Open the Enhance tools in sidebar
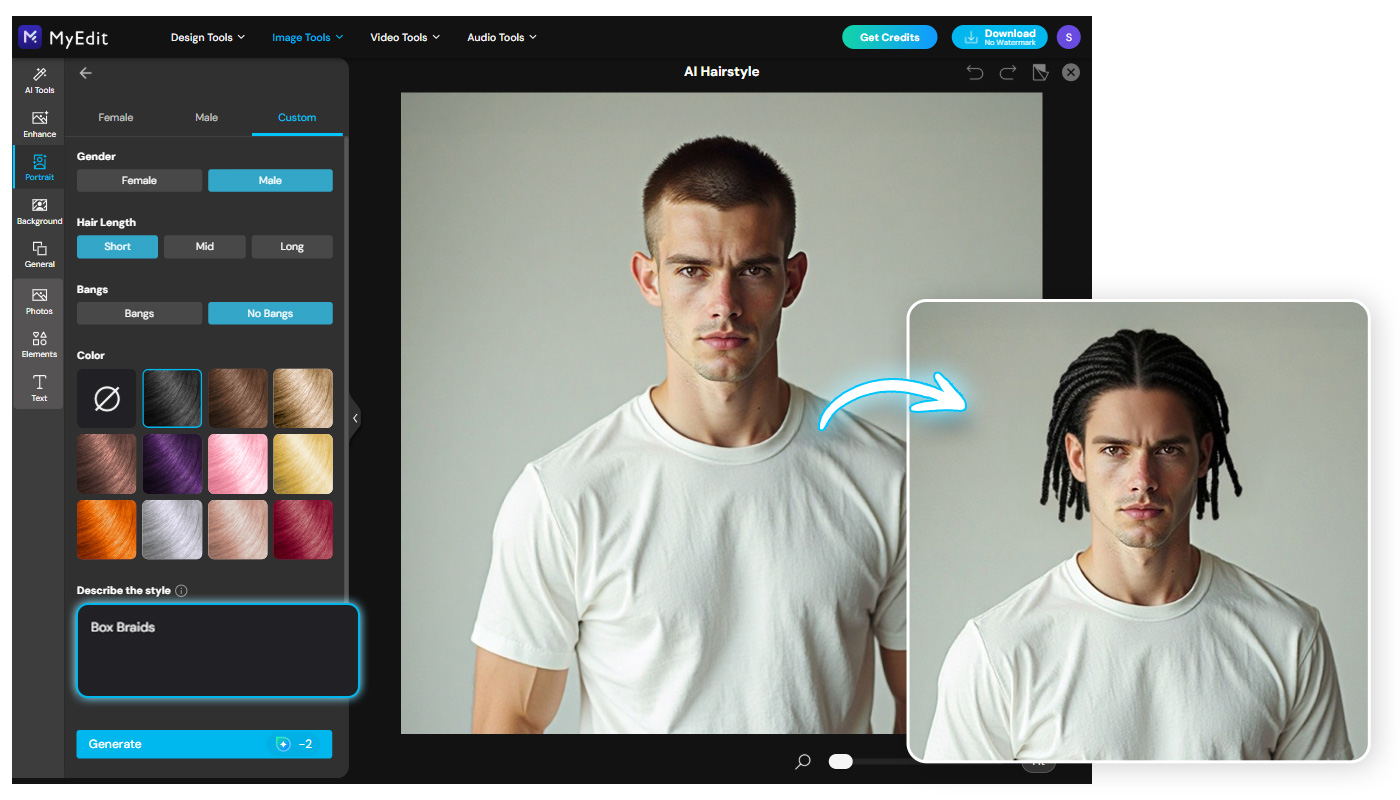This screenshot has width=1400, height=800. tap(40, 124)
